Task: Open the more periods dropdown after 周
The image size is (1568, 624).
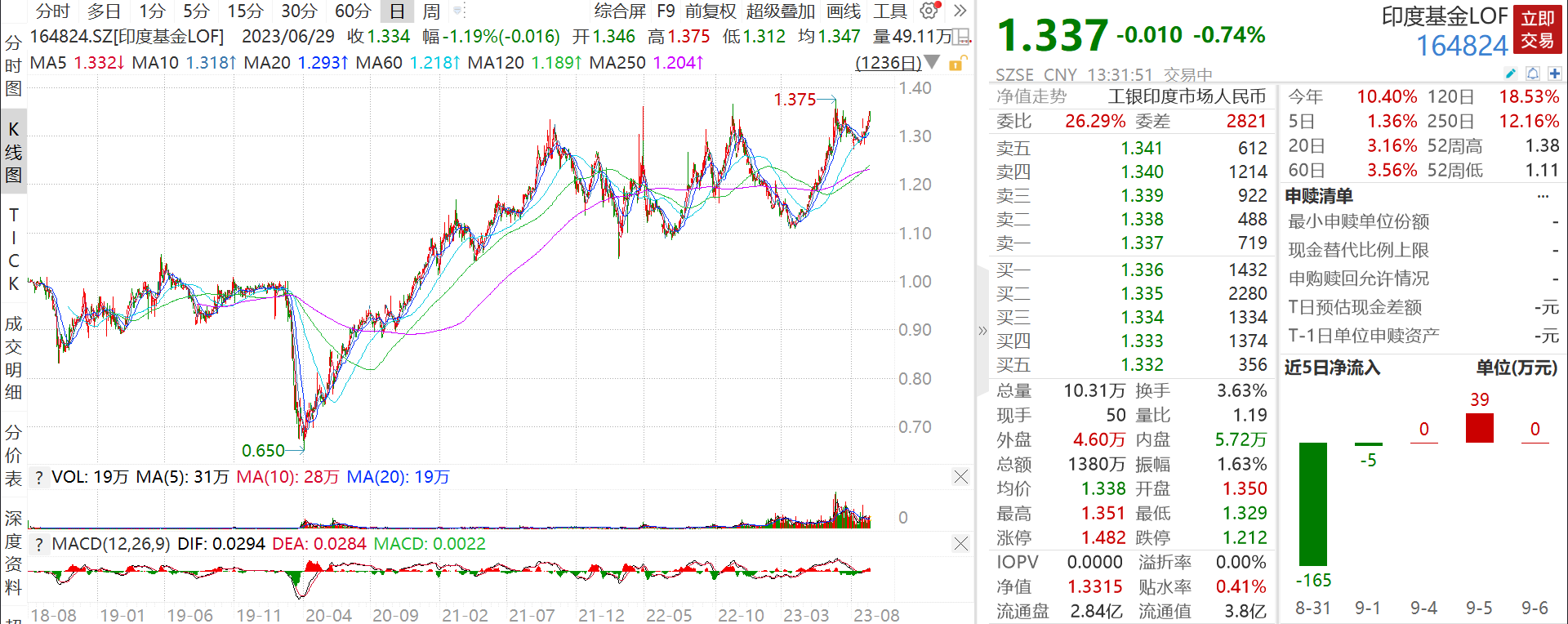Action: [458, 11]
